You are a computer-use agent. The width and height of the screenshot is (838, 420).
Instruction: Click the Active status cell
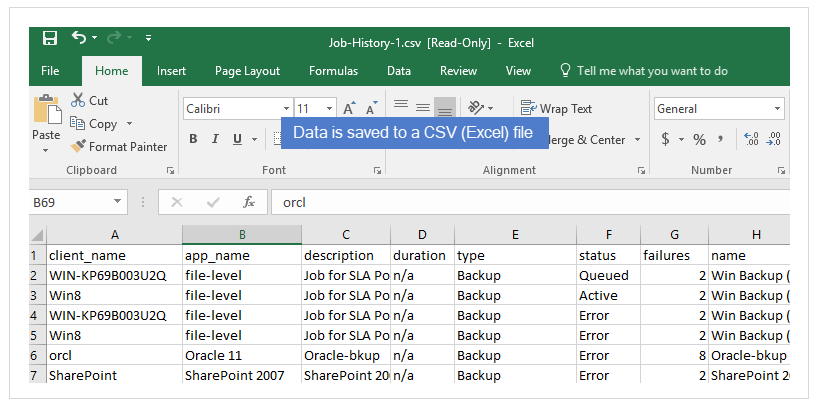tap(608, 295)
